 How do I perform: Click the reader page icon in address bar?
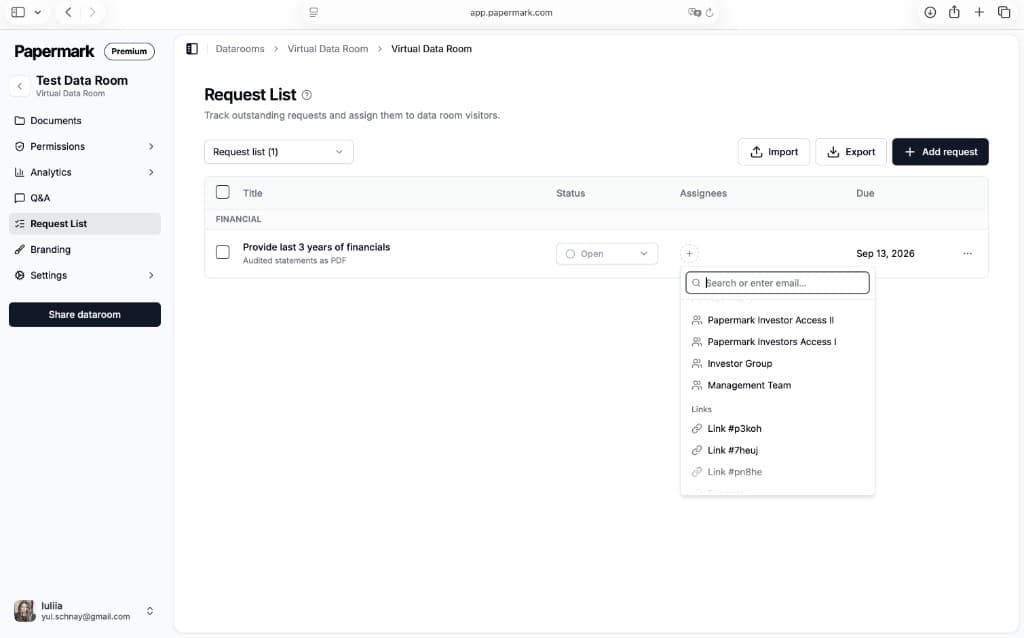(313, 12)
